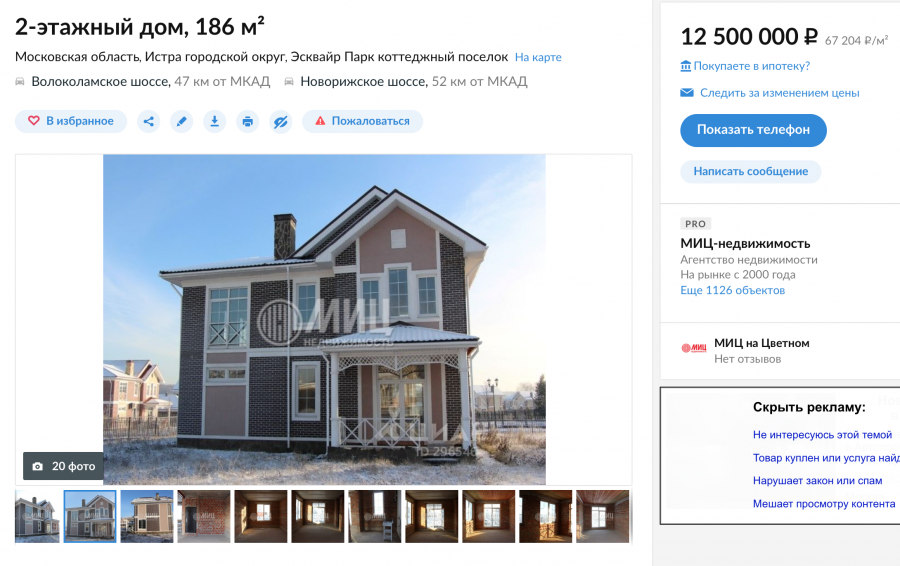Select fourth thumbnail with brick wall and door
The image size is (900, 566).
pyautogui.click(x=204, y=516)
